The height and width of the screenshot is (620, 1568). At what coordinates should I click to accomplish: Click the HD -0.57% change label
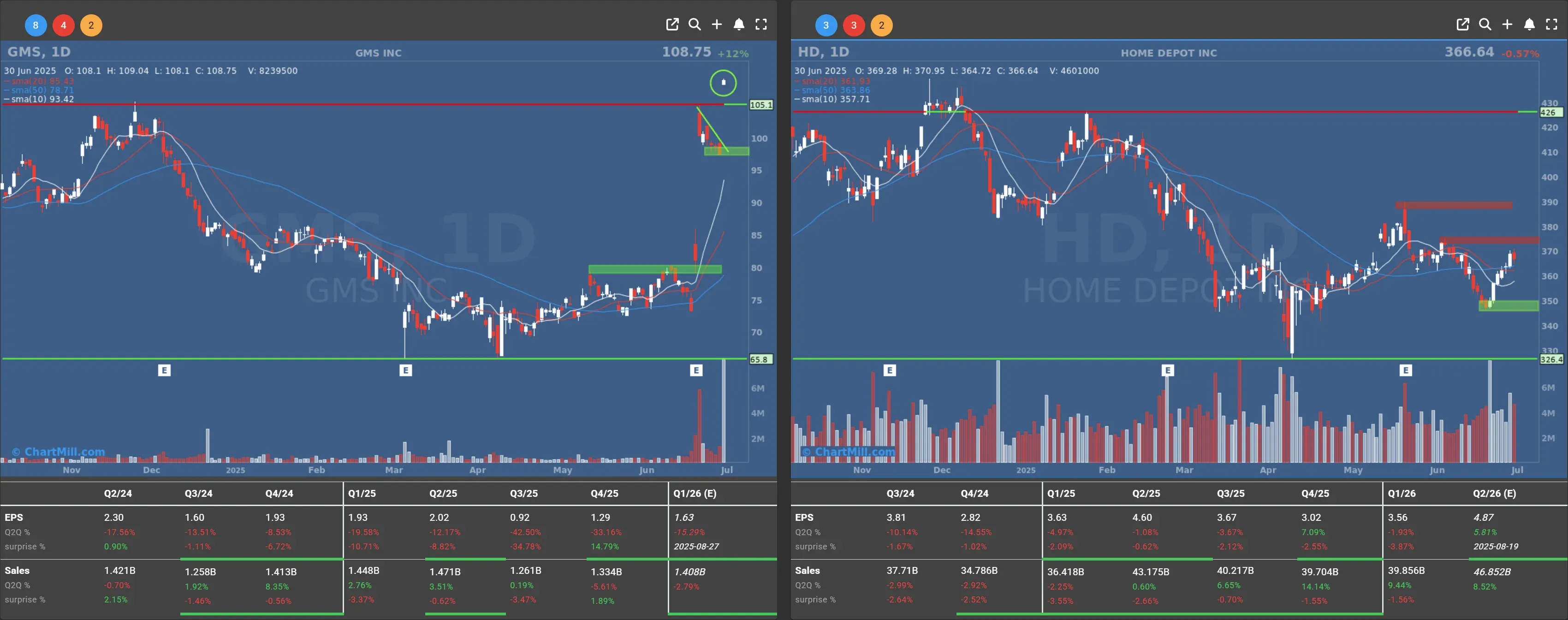tap(1520, 54)
